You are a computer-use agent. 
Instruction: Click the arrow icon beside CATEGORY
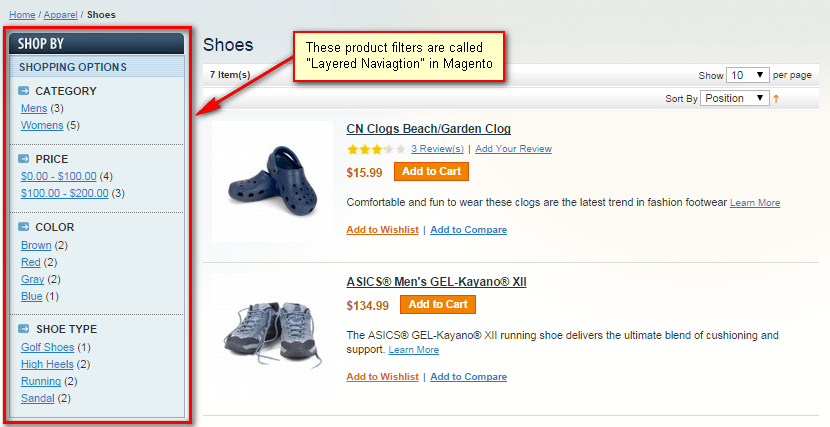25,91
